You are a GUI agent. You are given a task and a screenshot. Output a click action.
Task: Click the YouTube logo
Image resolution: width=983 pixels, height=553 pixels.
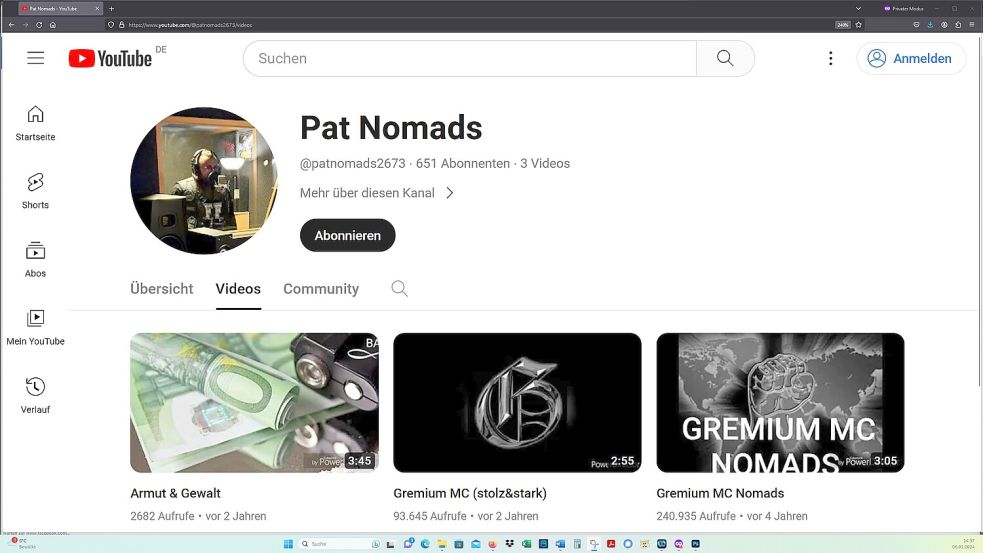110,58
